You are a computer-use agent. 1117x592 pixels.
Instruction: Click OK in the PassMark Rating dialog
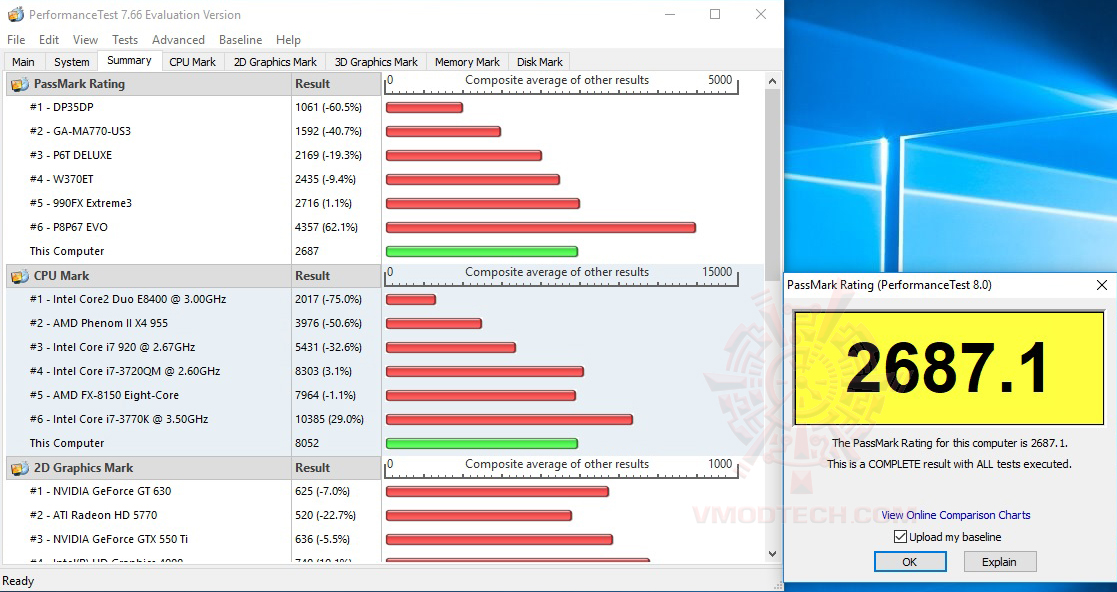point(909,561)
